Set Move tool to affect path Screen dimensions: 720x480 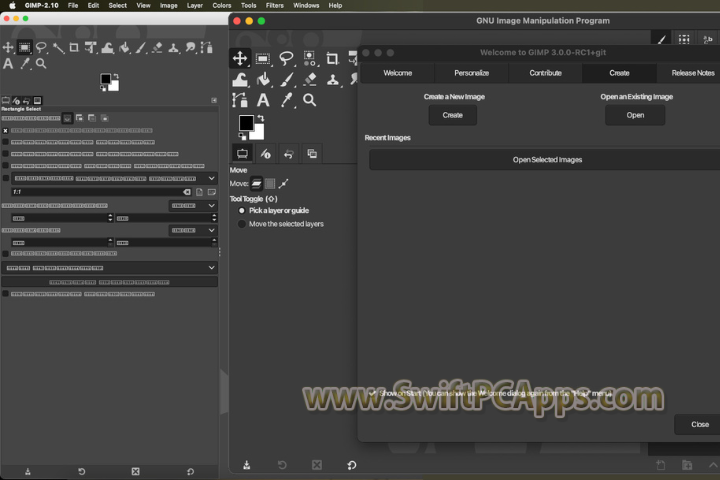pos(284,184)
